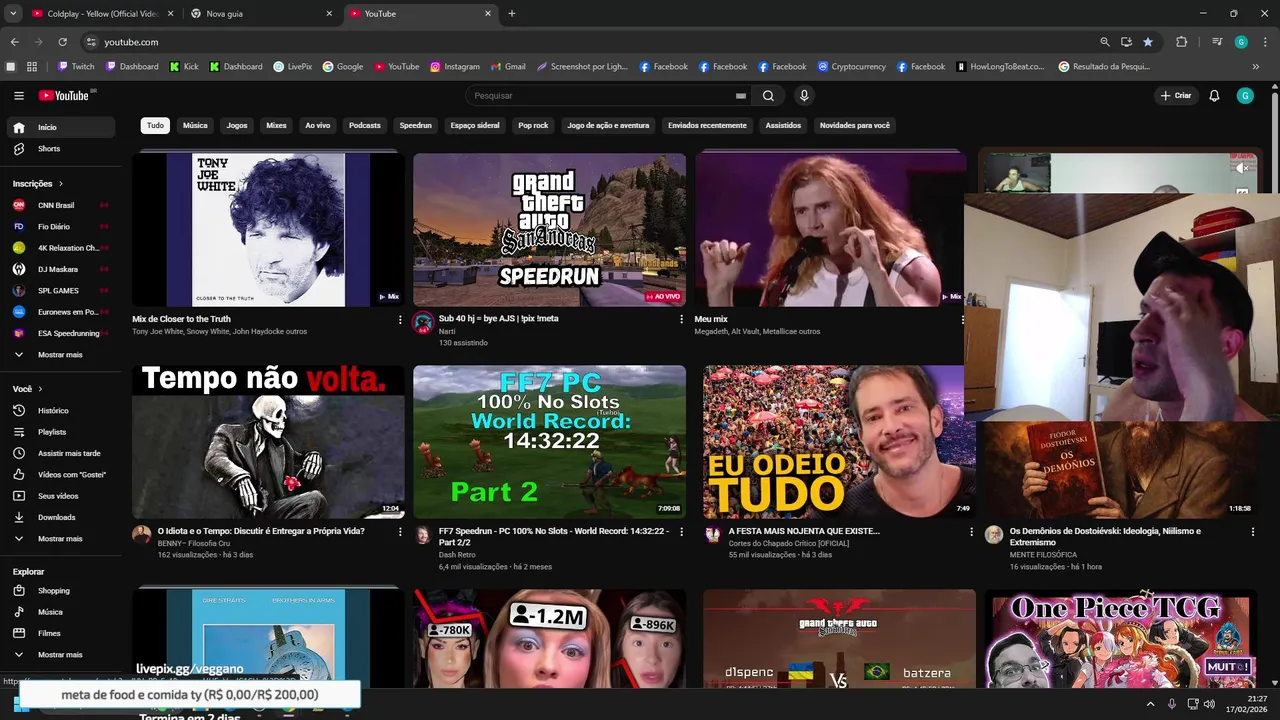Play the Tempo não volta thumbnail

tap(268, 442)
